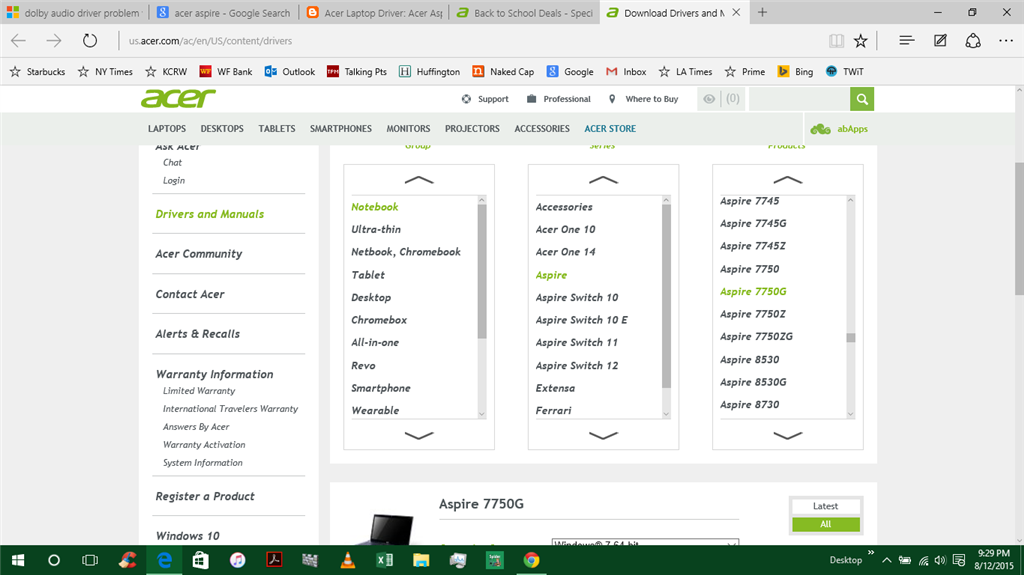Open the Edge More actions ellipsis
The width and height of the screenshot is (1024, 575).
point(1006,41)
